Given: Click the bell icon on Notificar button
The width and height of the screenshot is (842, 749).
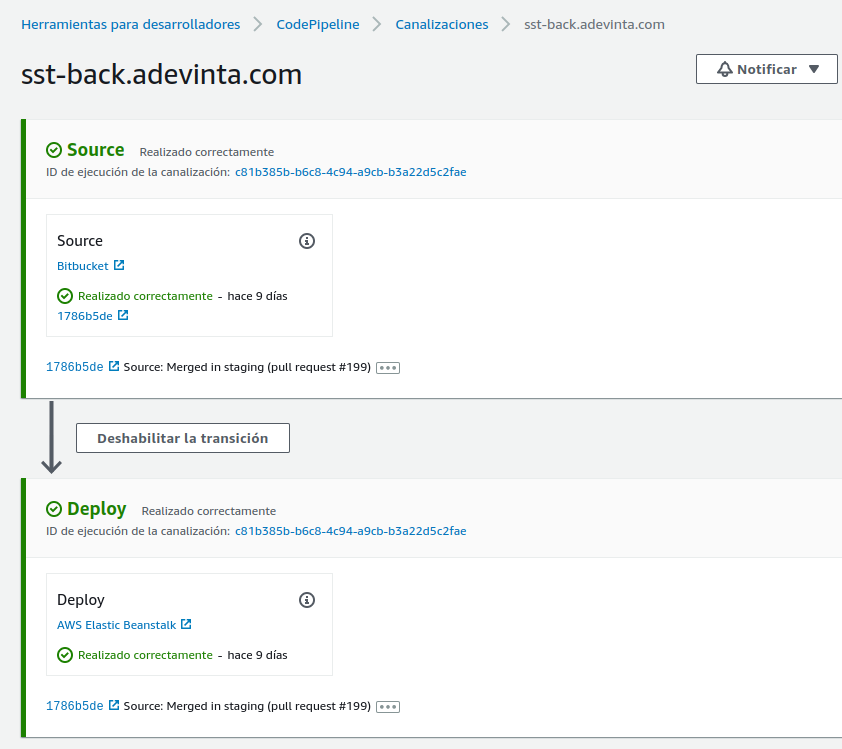Looking at the screenshot, I should click(725, 70).
